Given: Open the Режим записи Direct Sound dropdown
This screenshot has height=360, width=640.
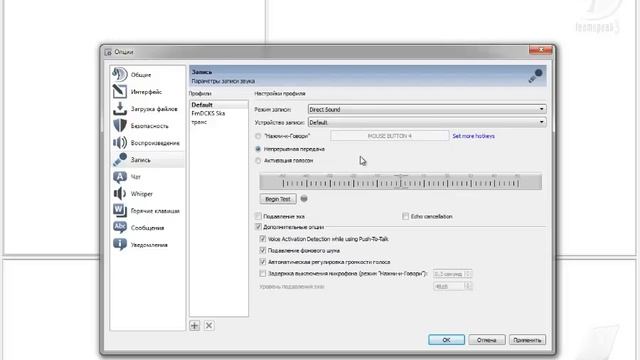Looking at the screenshot, I should click(427, 109).
